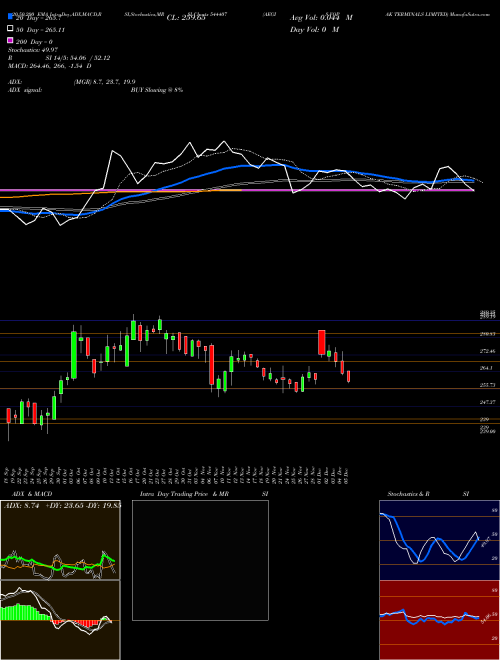Click the peak of the white line in moving-average chart

click(223, 141)
